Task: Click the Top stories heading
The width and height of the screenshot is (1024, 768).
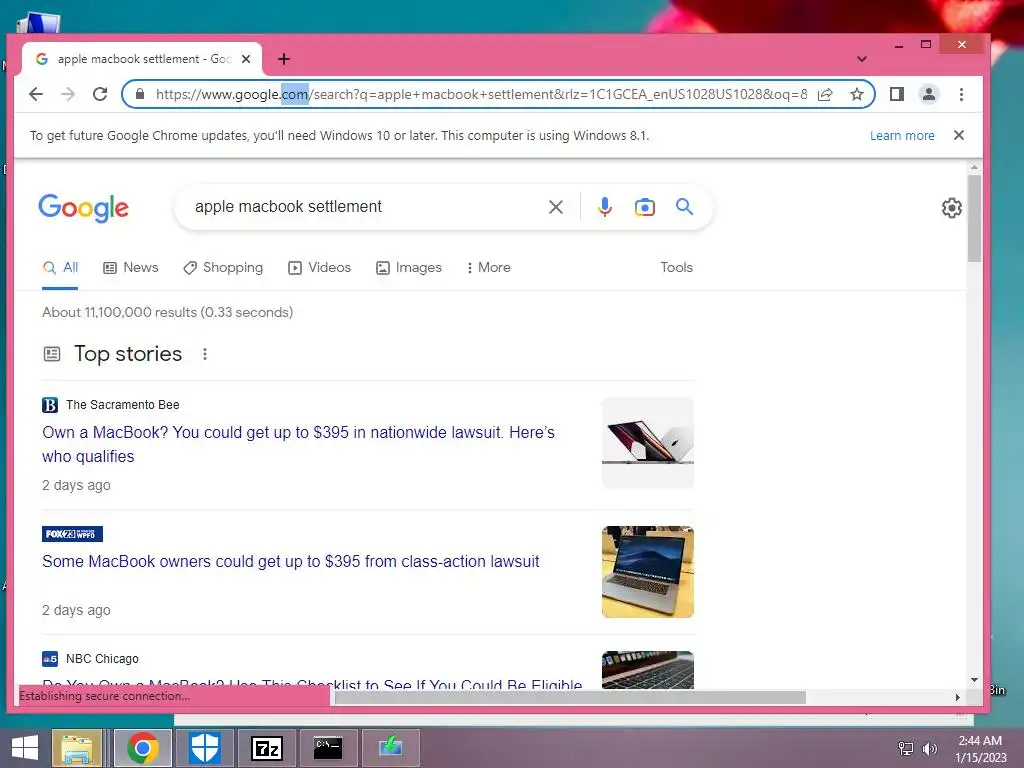Action: [x=128, y=354]
